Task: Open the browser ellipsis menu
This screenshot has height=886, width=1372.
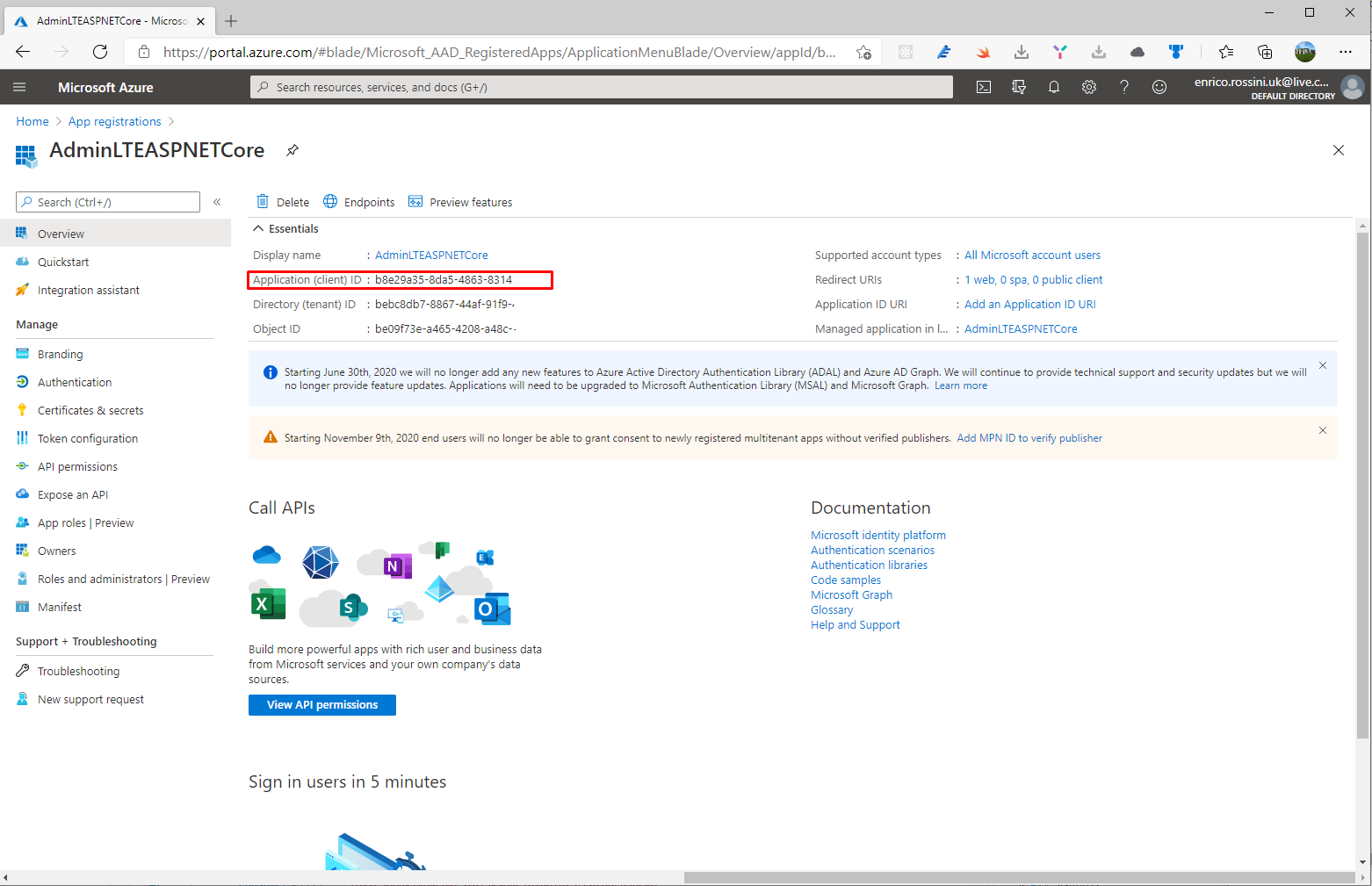Action: 1346,52
